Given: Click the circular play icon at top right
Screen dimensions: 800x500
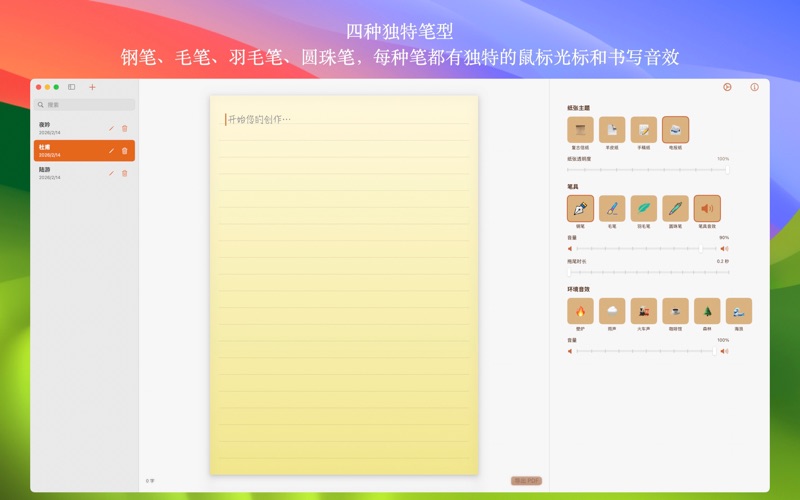Looking at the screenshot, I should pyautogui.click(x=727, y=87).
